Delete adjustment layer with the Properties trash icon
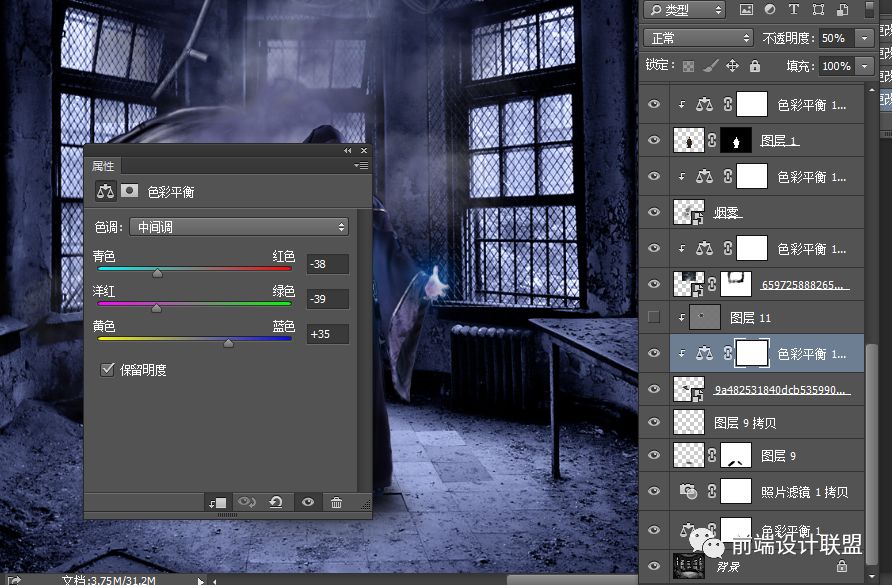 tap(336, 502)
